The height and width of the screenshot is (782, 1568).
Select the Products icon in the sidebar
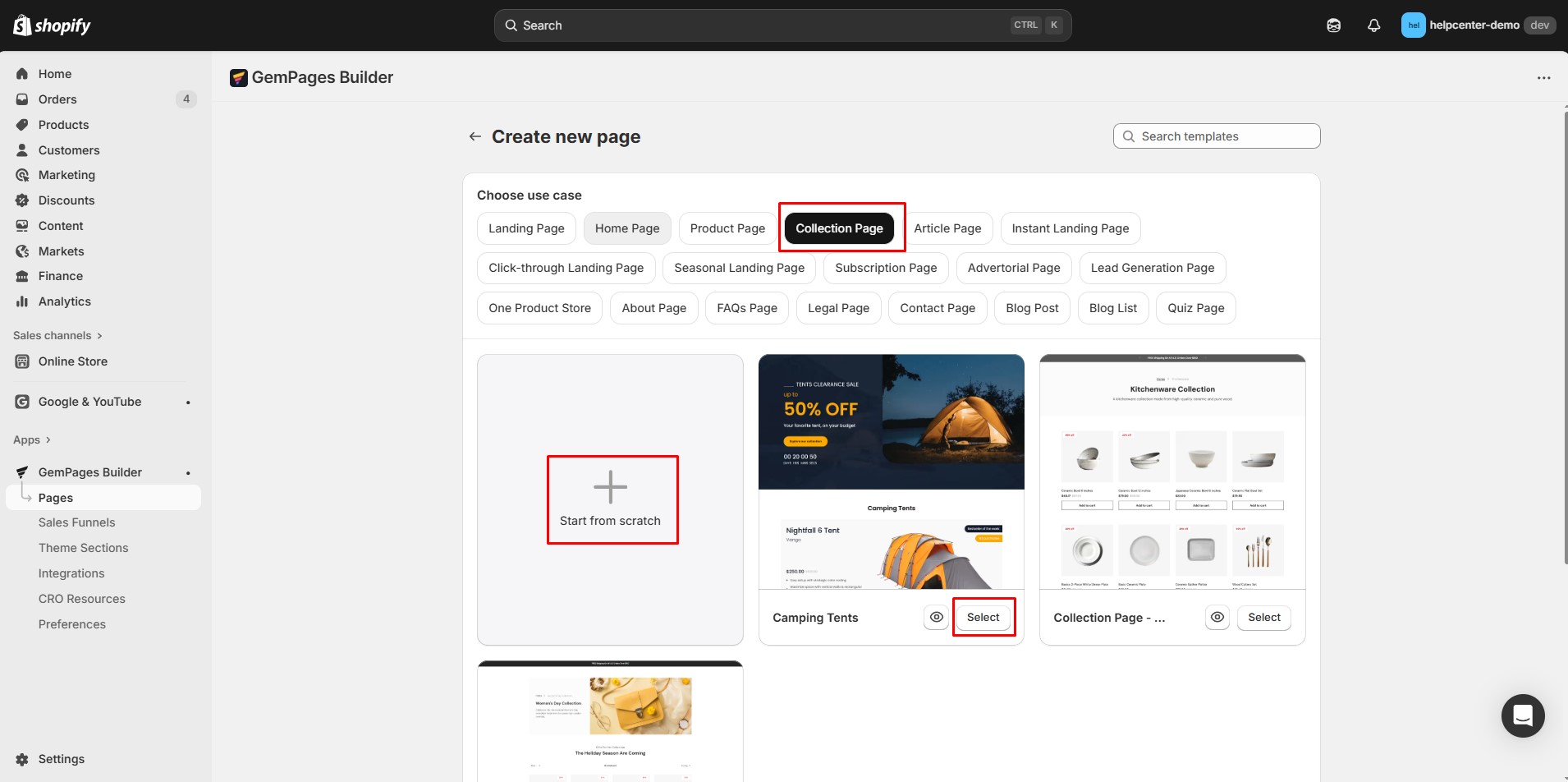click(23, 124)
